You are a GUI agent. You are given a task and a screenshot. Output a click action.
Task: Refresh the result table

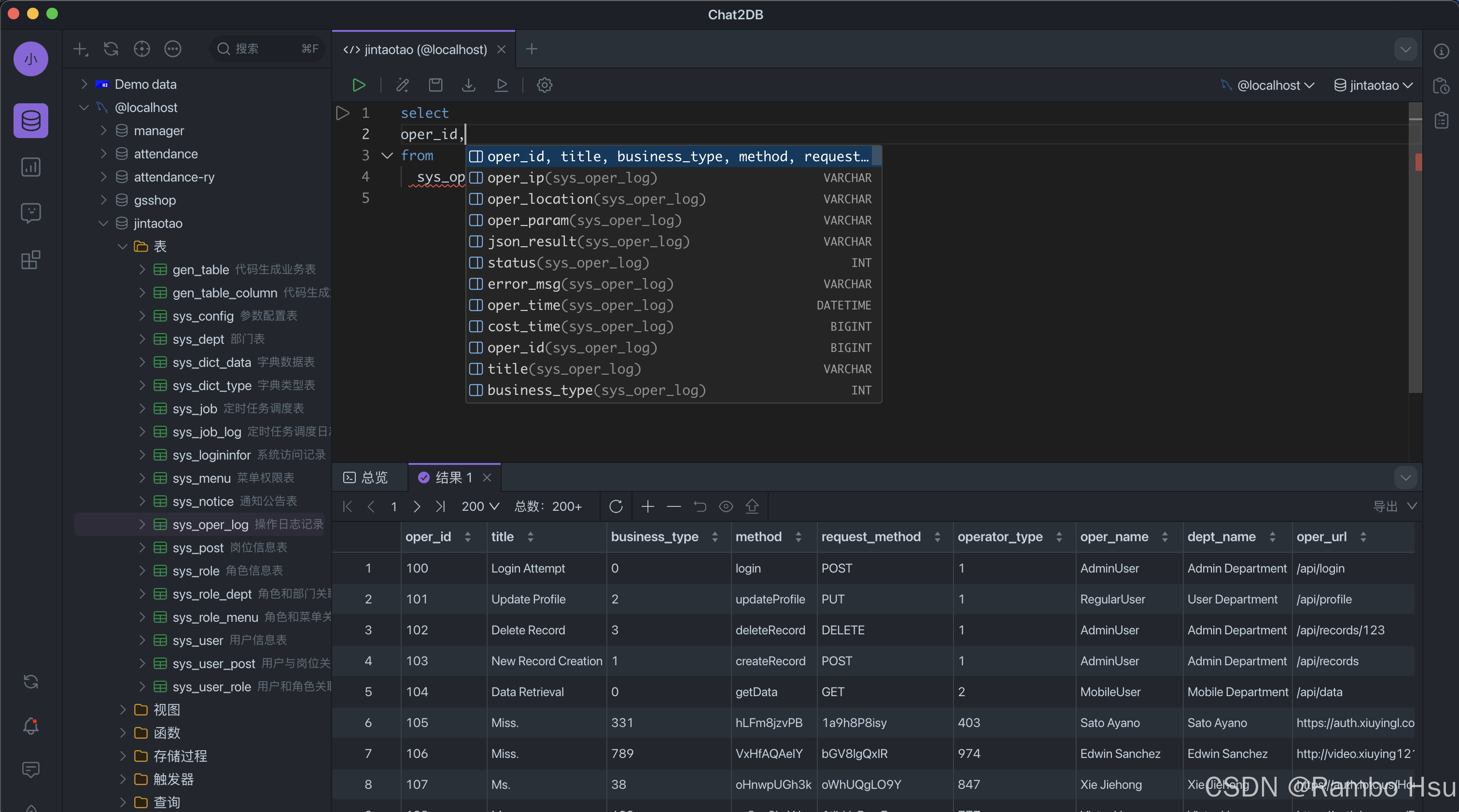(616, 506)
